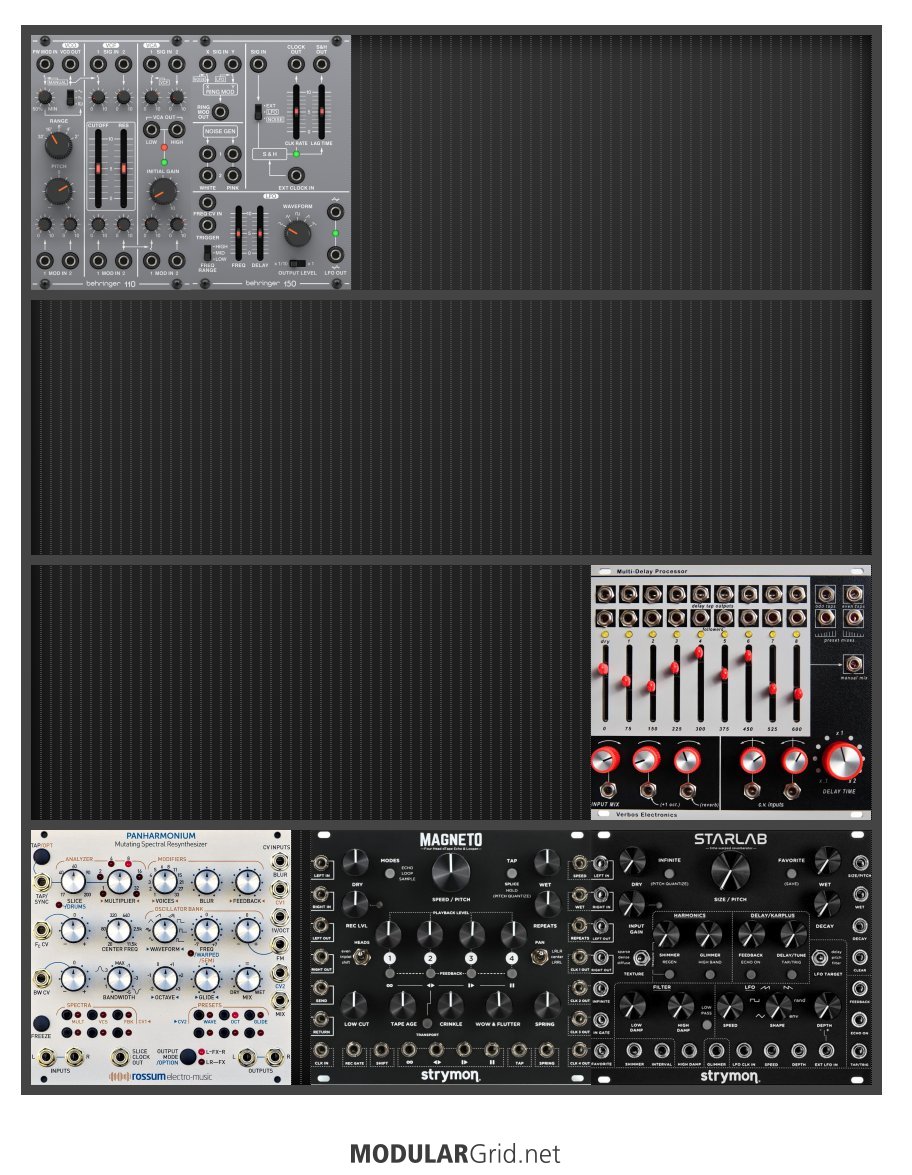Screen dimensions: 912x1175
Task: Click the manual mix jack on Multi-Delay Processor
Action: (x=853, y=664)
